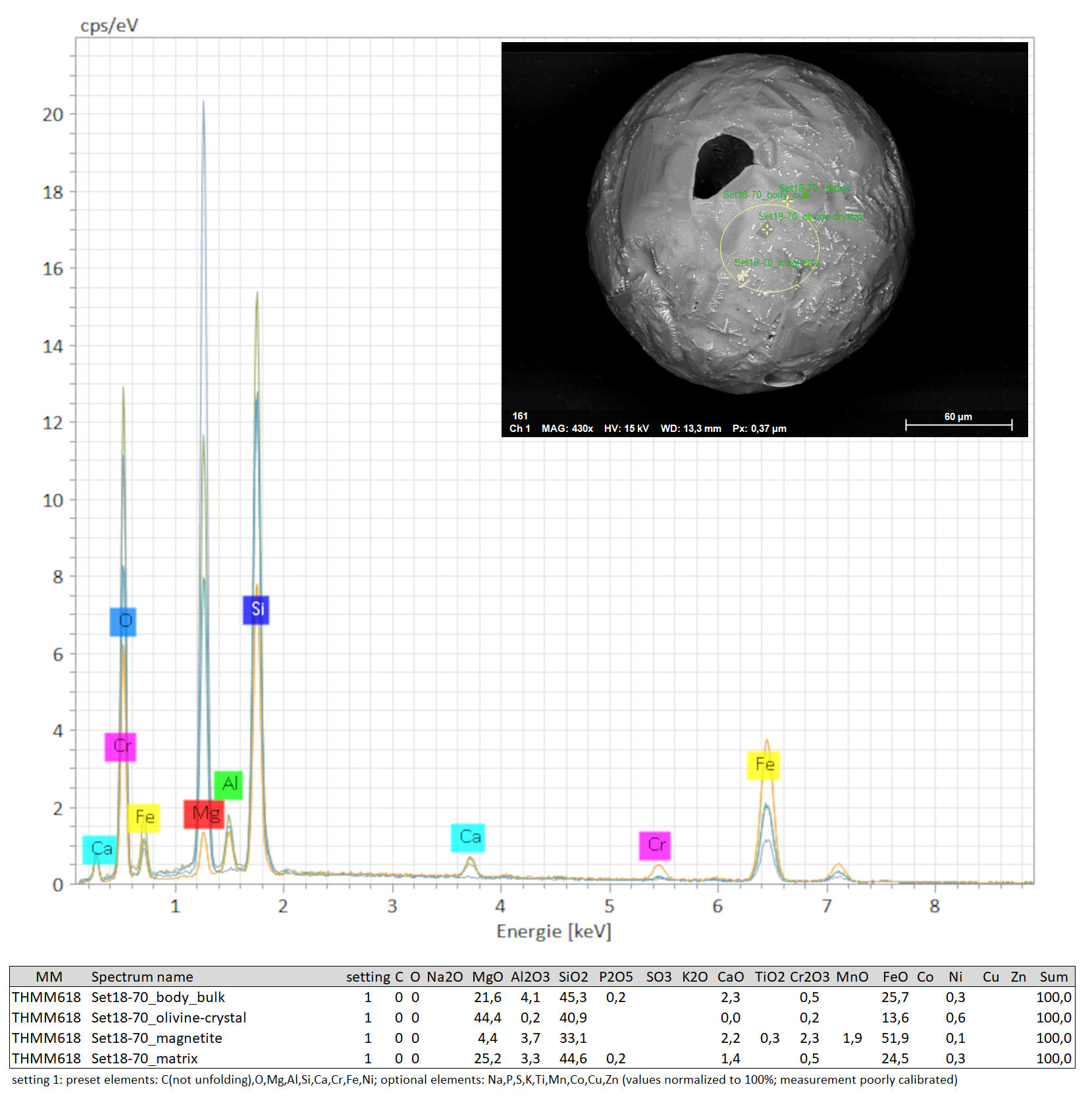The width and height of the screenshot is (1092, 1114).
Task: Click the 60 µm scale bar
Action: (958, 425)
